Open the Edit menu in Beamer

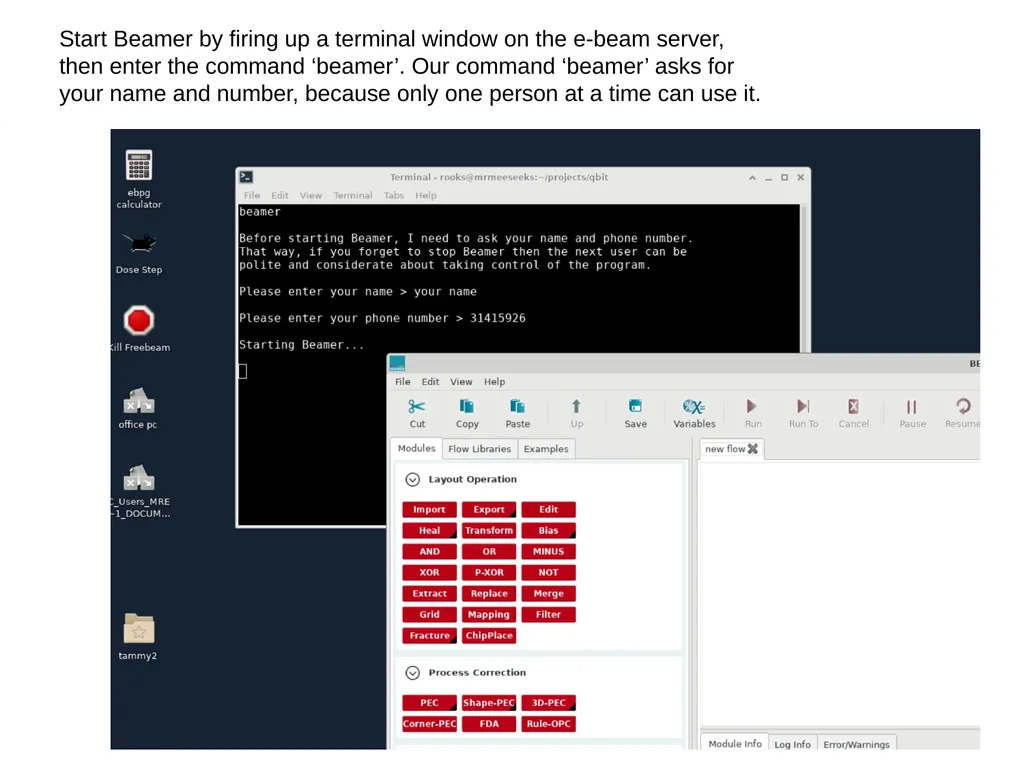point(430,381)
